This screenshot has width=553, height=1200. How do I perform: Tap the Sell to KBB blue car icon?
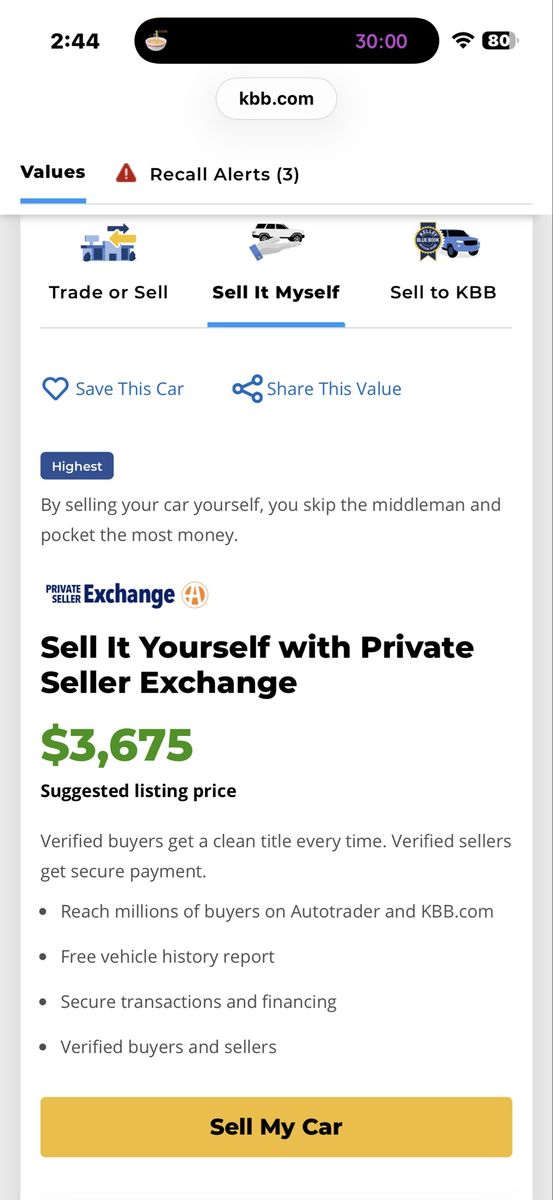pos(446,242)
